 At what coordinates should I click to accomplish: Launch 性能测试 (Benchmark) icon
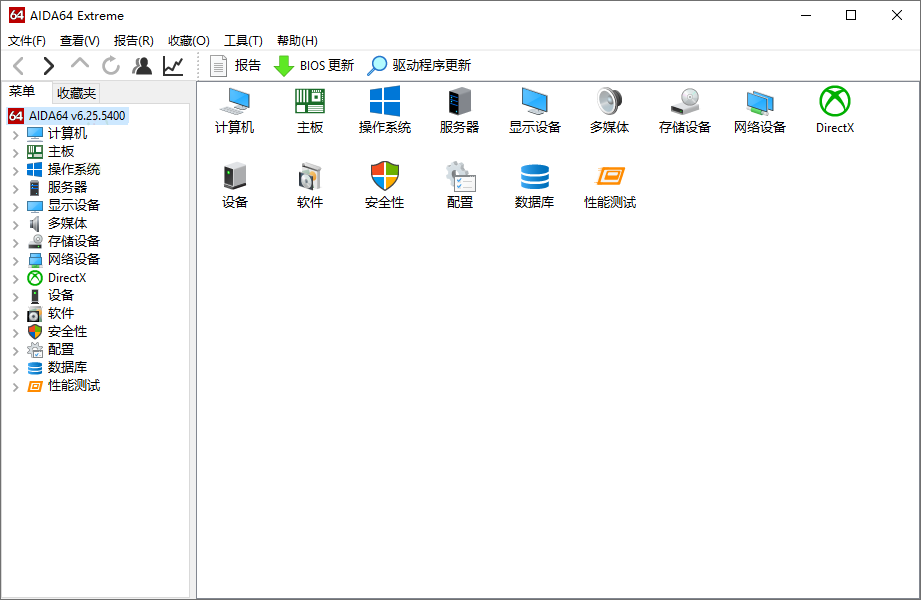pyautogui.click(x=609, y=185)
